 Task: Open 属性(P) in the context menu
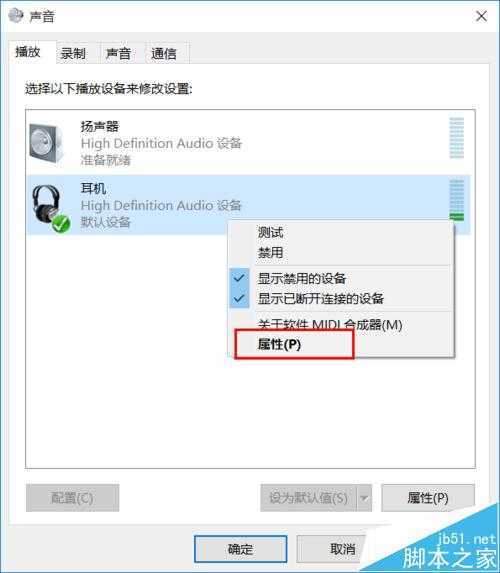[279, 344]
